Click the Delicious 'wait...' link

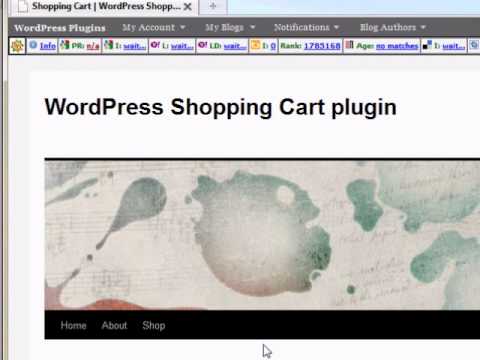454,46
